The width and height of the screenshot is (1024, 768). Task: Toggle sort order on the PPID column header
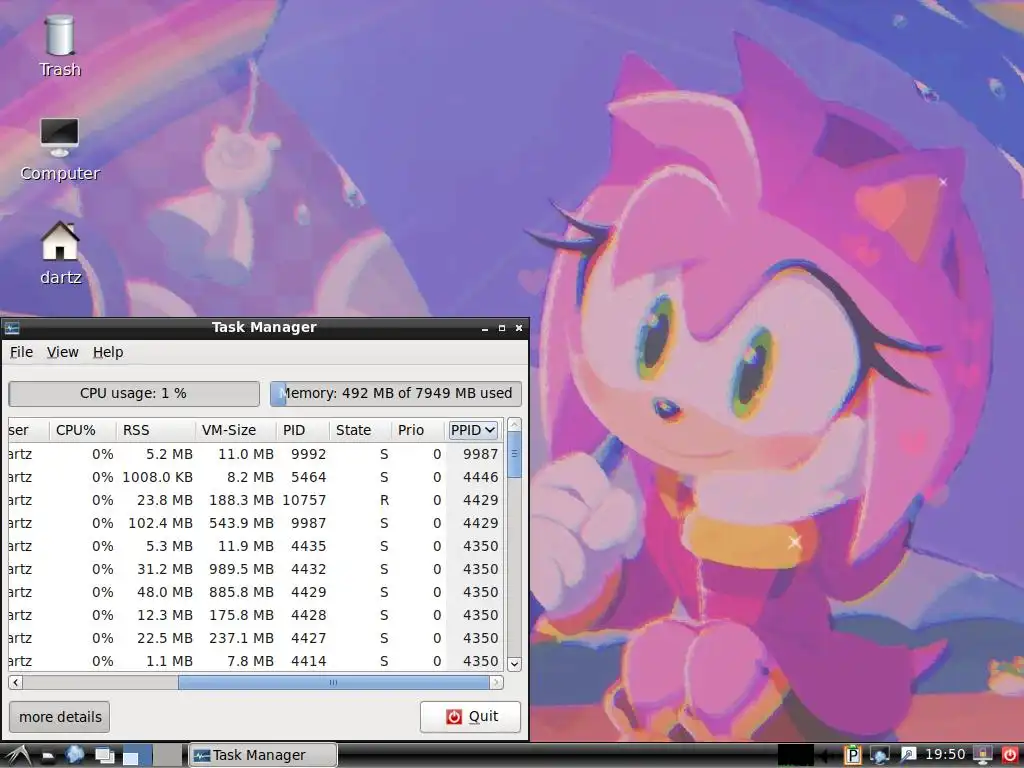[473, 430]
